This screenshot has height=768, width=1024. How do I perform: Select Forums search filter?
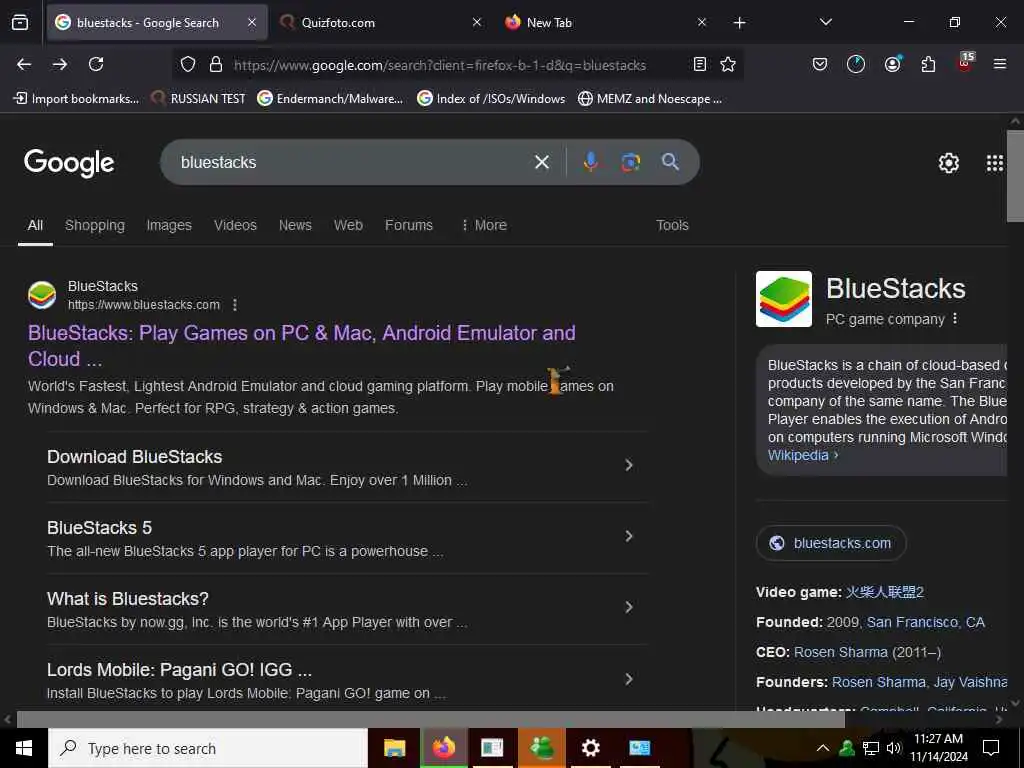coord(409,225)
